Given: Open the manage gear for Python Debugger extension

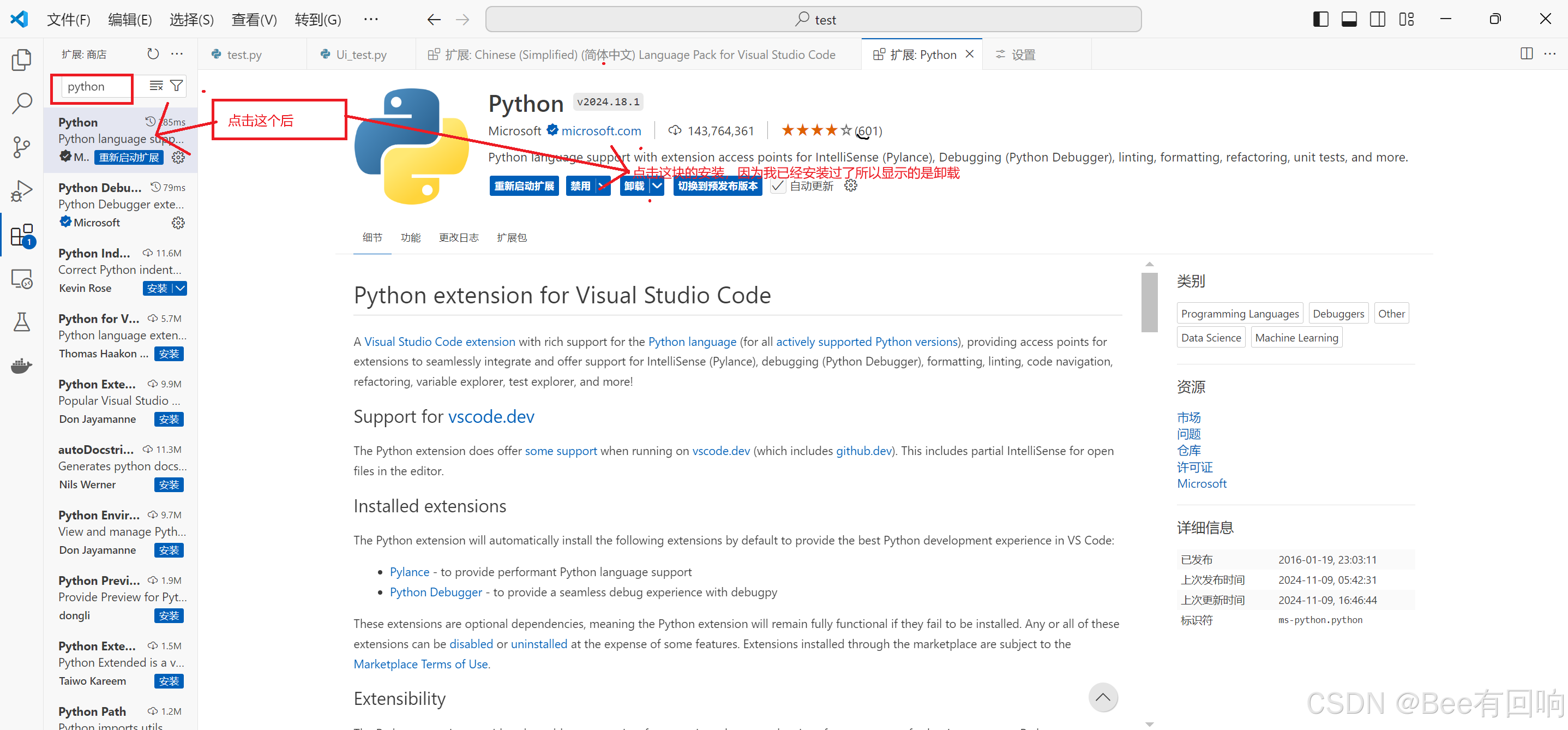Looking at the screenshot, I should tap(178, 222).
